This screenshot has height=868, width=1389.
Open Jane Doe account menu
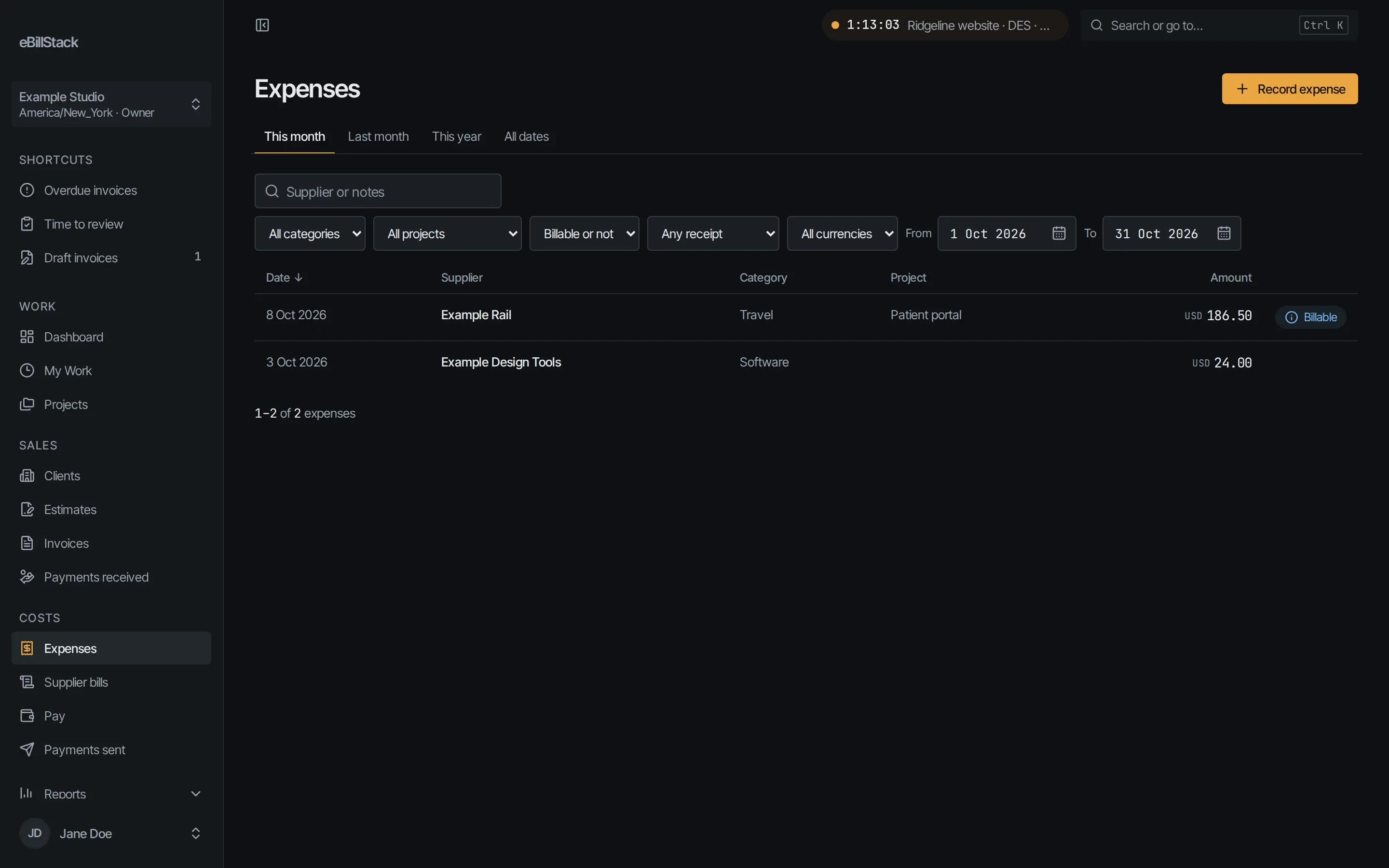click(111, 834)
